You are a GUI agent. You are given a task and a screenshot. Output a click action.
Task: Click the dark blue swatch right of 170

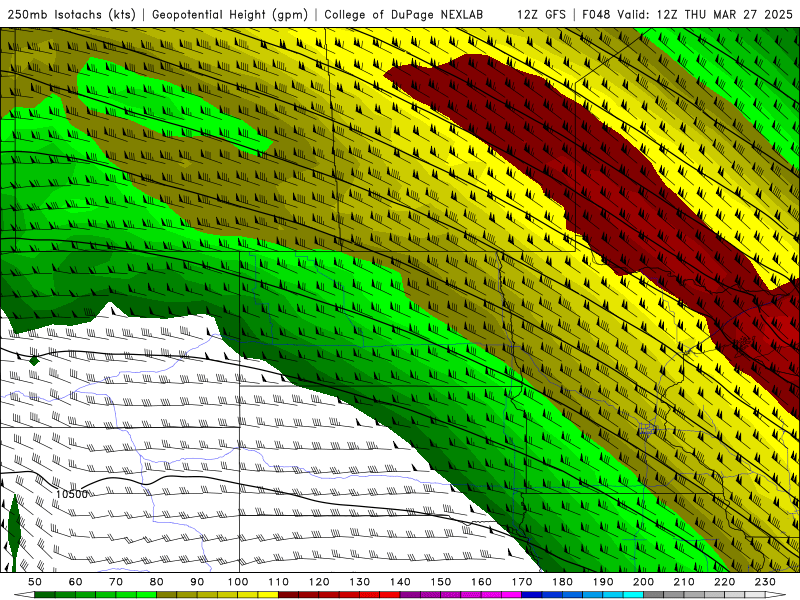pyautogui.click(x=531, y=595)
